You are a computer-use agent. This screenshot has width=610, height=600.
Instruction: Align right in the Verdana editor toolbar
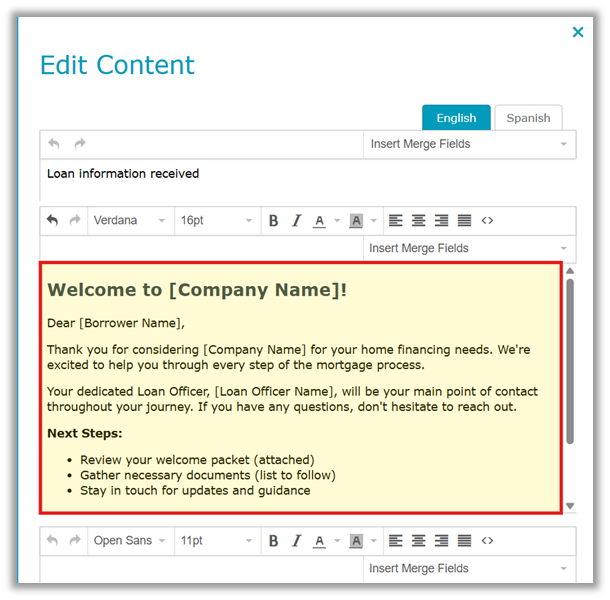click(442, 221)
